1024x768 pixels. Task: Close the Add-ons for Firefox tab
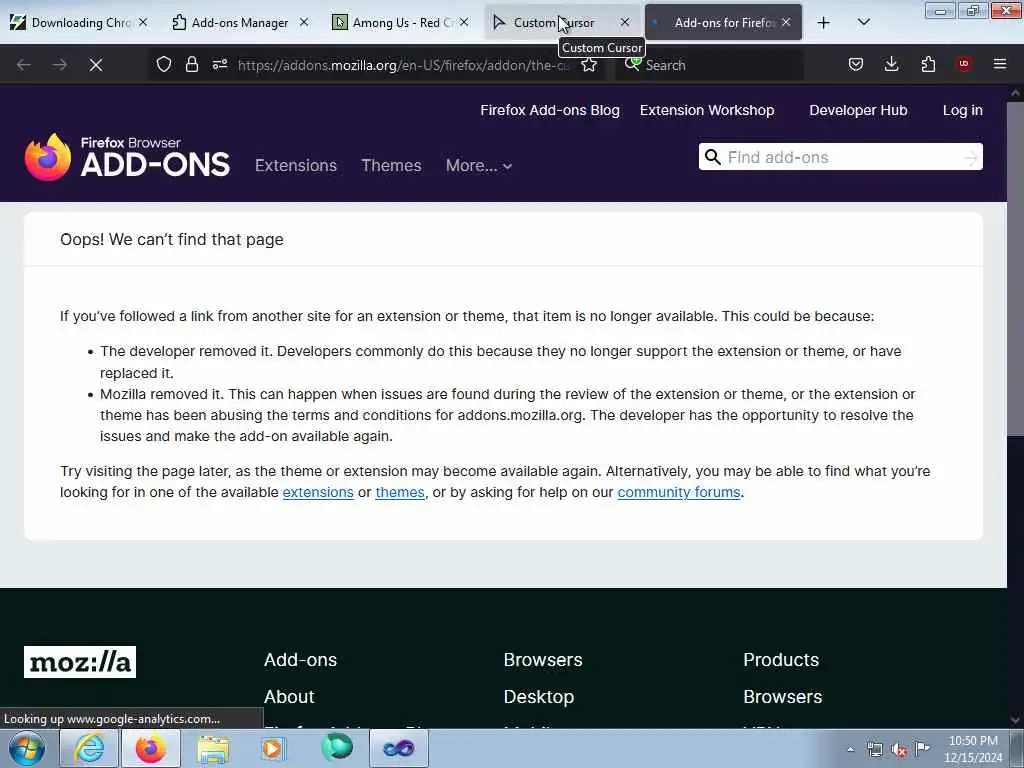click(786, 23)
